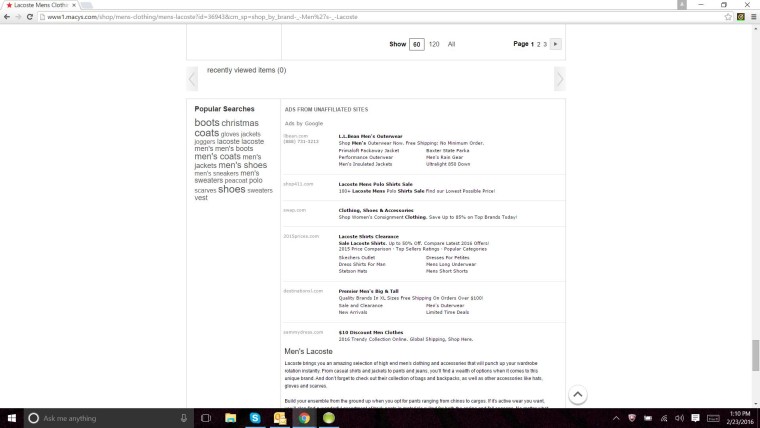
Task: Click back-to-top circular arrow button
Action: (x=578, y=395)
